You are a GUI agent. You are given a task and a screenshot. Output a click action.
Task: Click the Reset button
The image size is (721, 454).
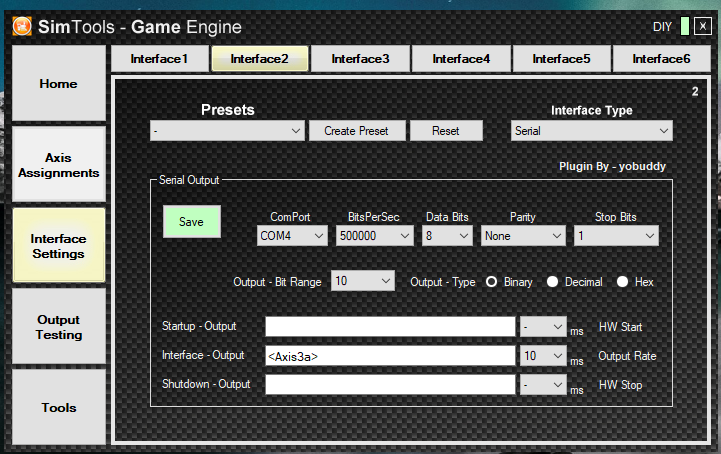point(445,131)
